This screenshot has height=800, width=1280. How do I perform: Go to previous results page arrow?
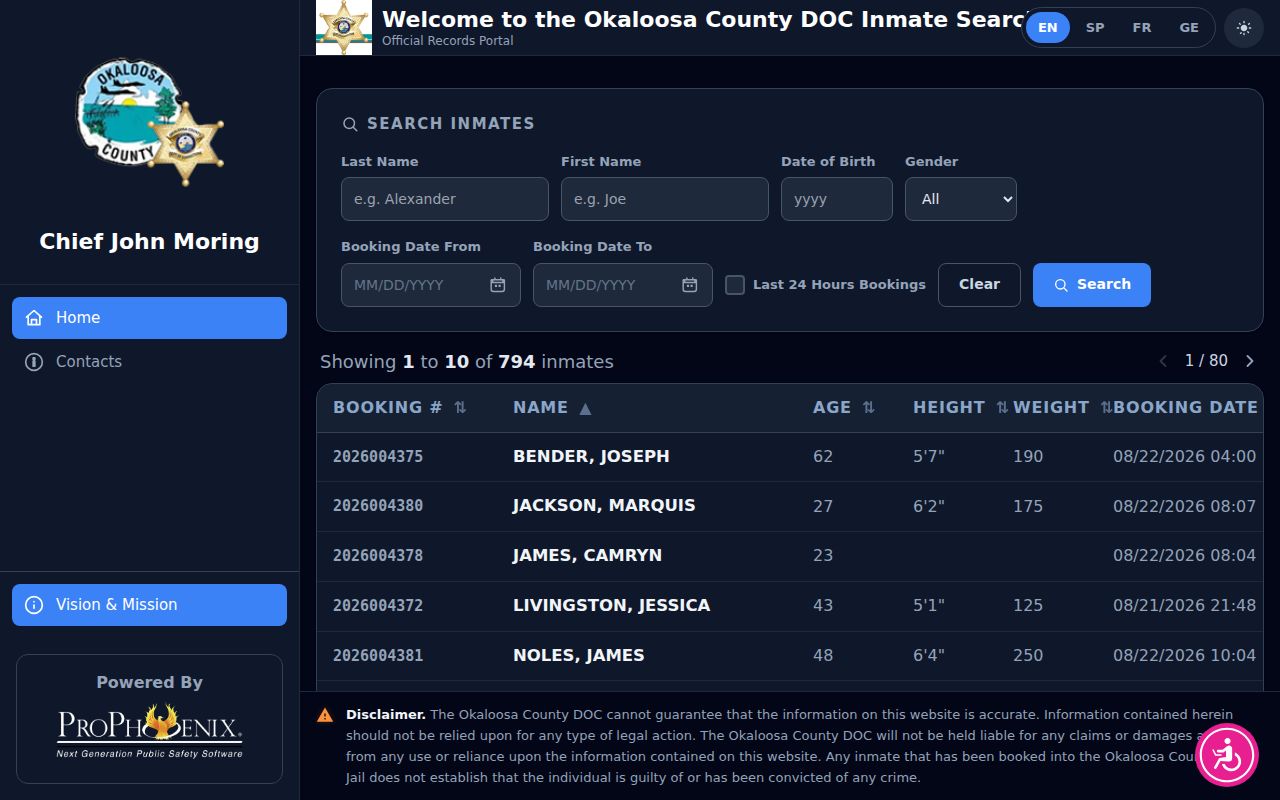point(1163,361)
